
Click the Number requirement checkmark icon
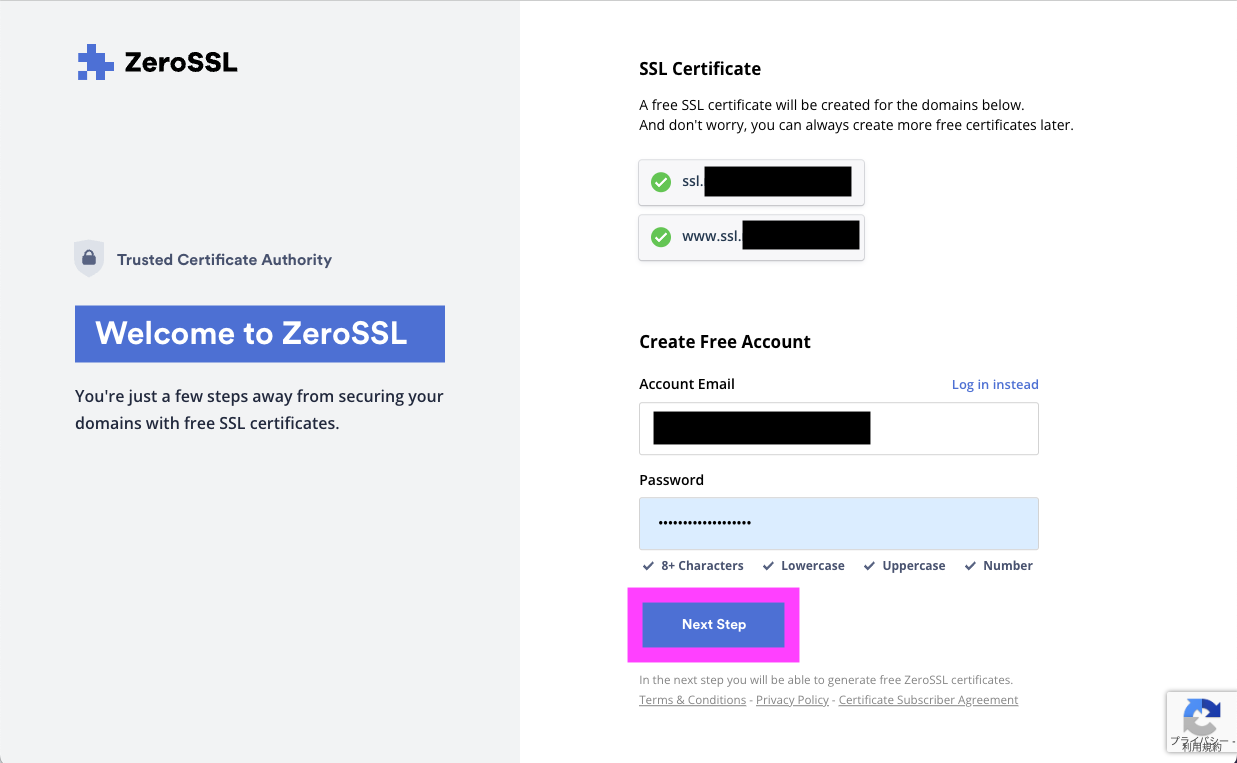969,565
